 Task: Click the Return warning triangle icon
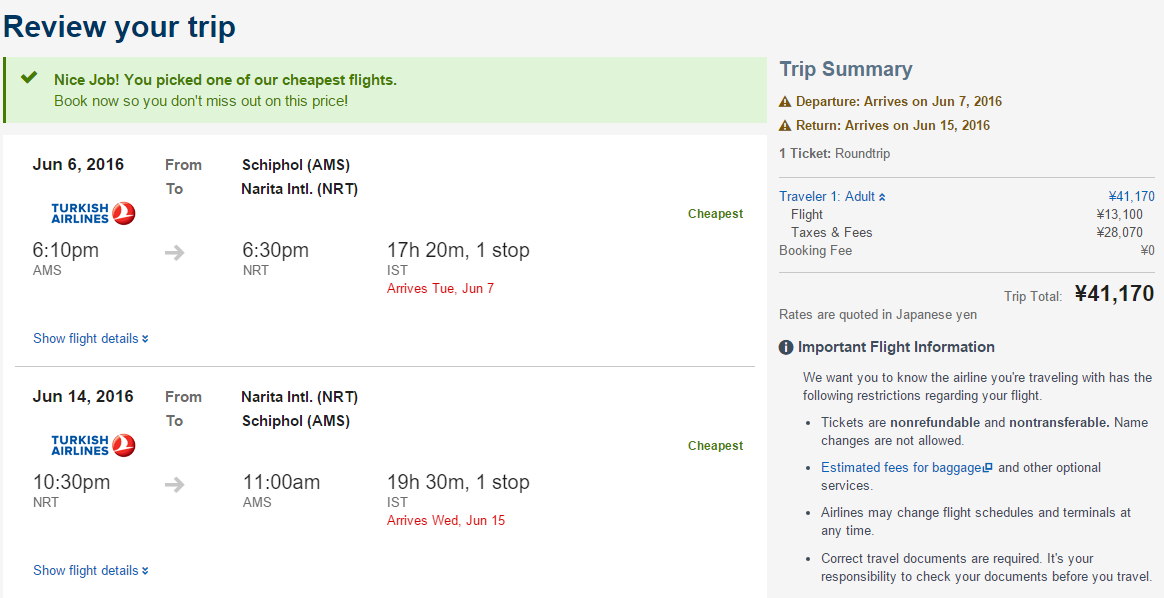point(785,125)
